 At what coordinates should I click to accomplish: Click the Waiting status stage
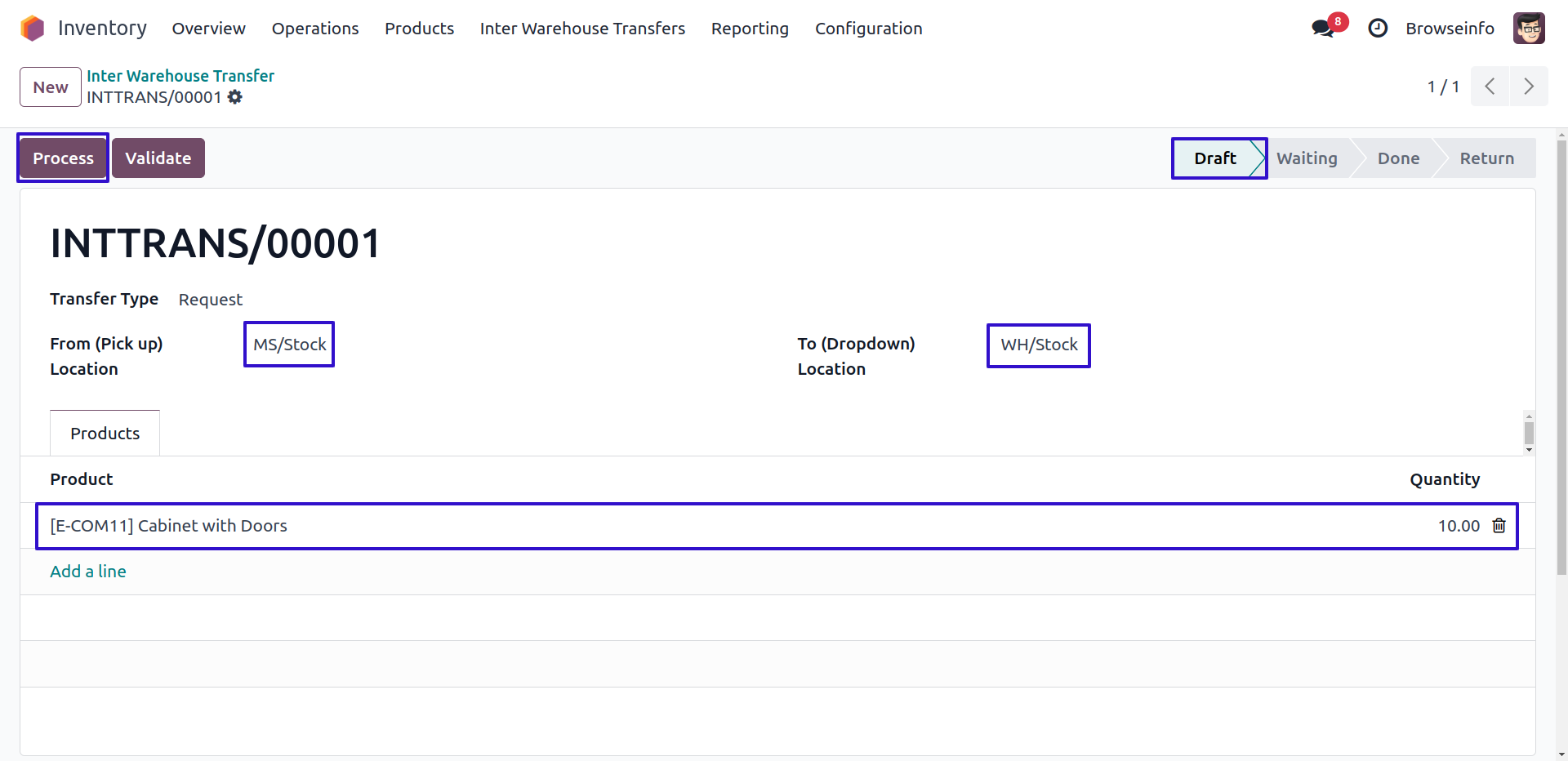pyautogui.click(x=1307, y=158)
